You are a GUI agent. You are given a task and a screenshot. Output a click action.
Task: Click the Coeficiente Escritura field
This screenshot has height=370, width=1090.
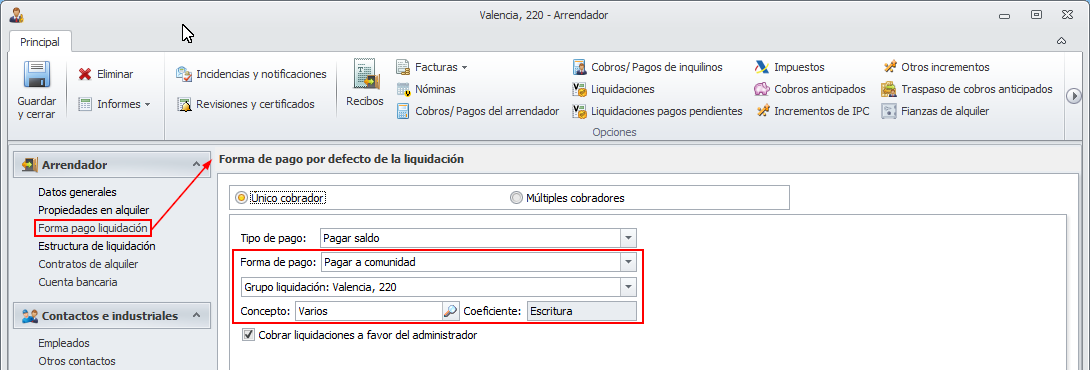(582, 311)
